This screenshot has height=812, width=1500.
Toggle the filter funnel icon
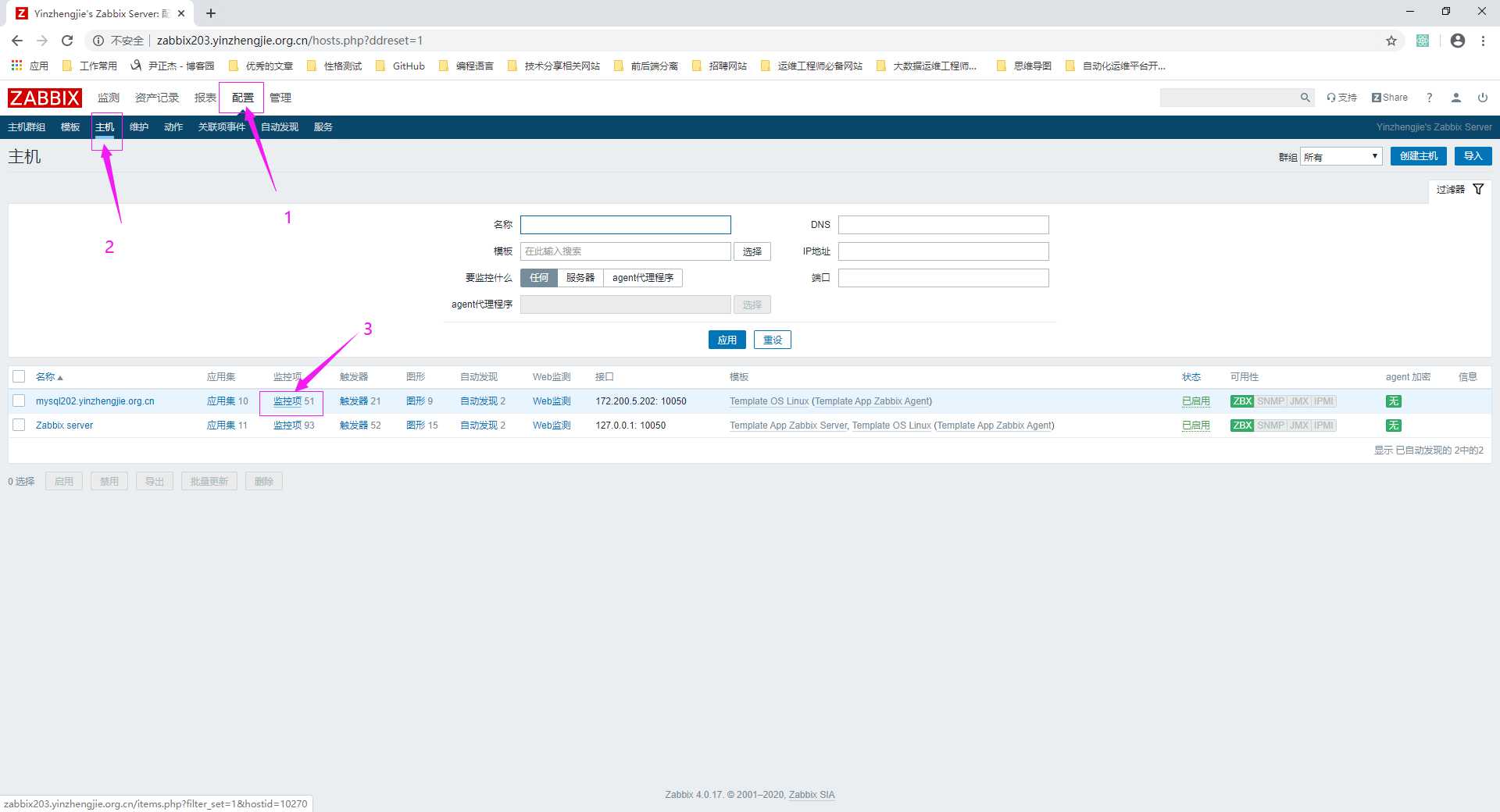coord(1478,189)
